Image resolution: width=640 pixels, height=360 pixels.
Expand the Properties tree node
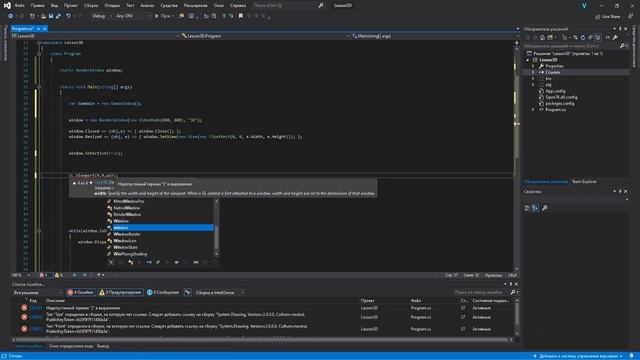click(x=533, y=66)
